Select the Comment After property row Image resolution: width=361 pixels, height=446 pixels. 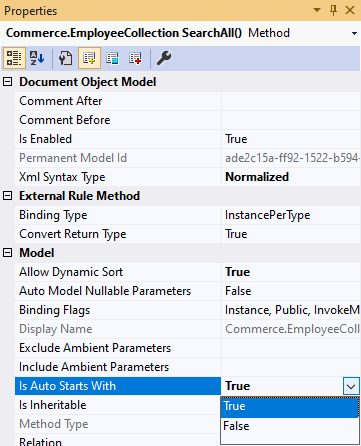(x=118, y=101)
